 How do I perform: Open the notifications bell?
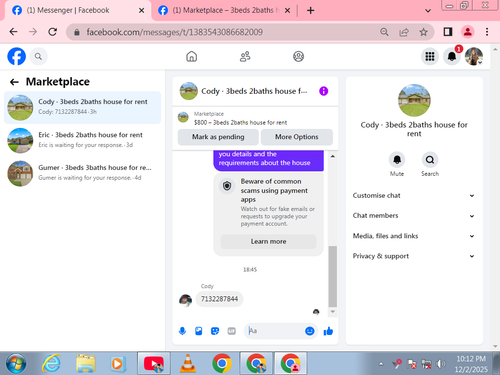click(452, 56)
